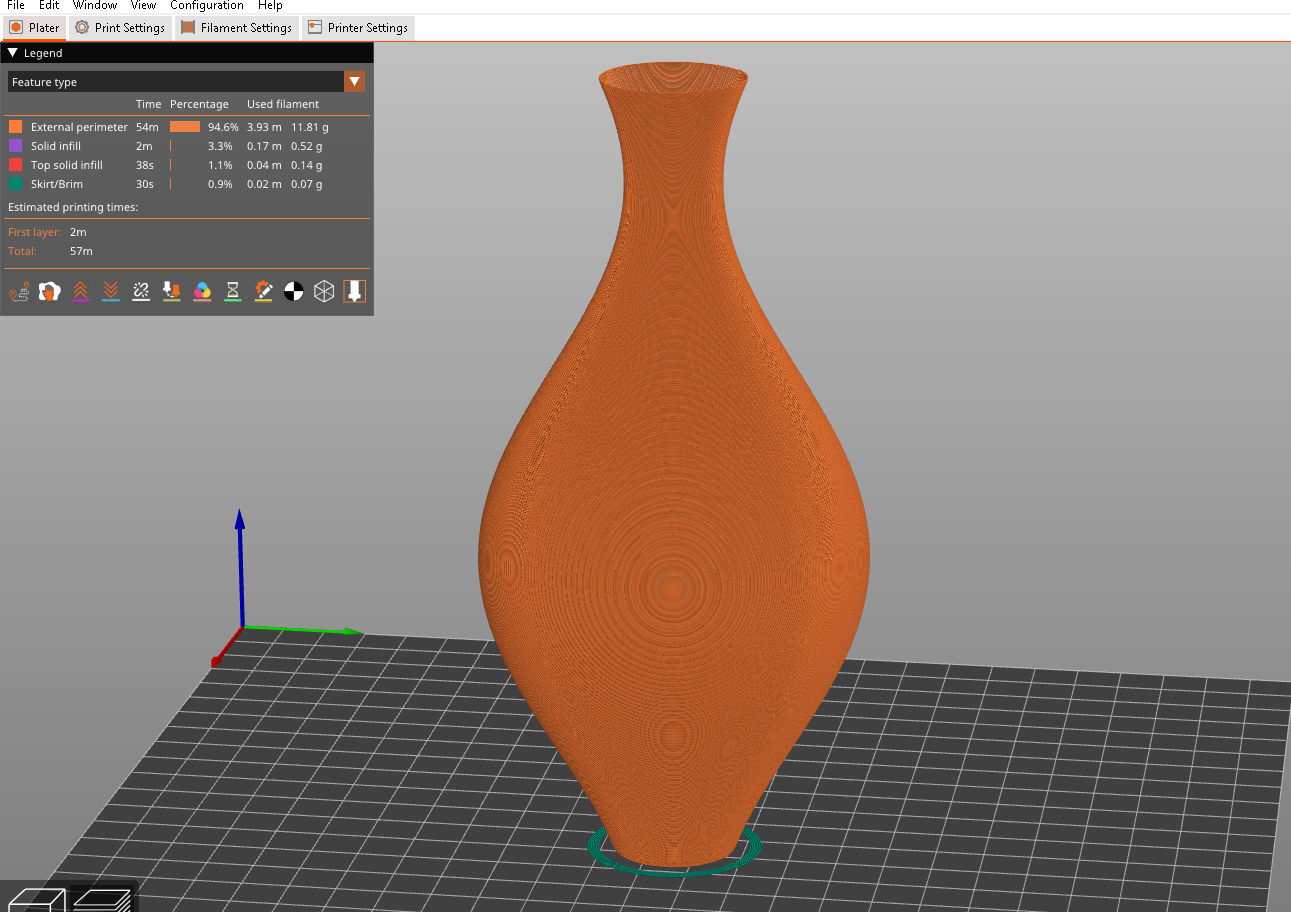Click the Time column header

(148, 104)
